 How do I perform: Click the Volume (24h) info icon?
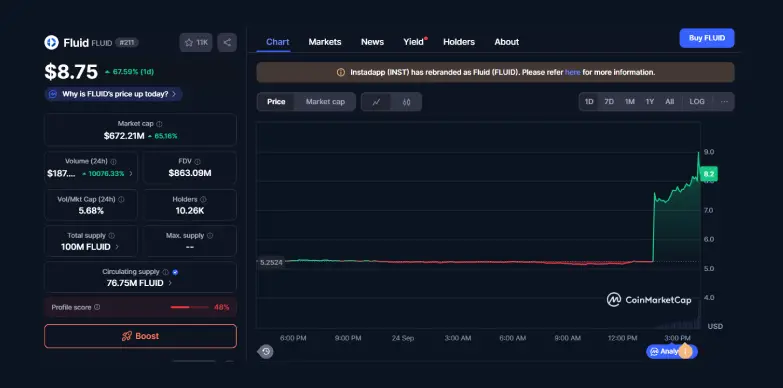point(113,162)
